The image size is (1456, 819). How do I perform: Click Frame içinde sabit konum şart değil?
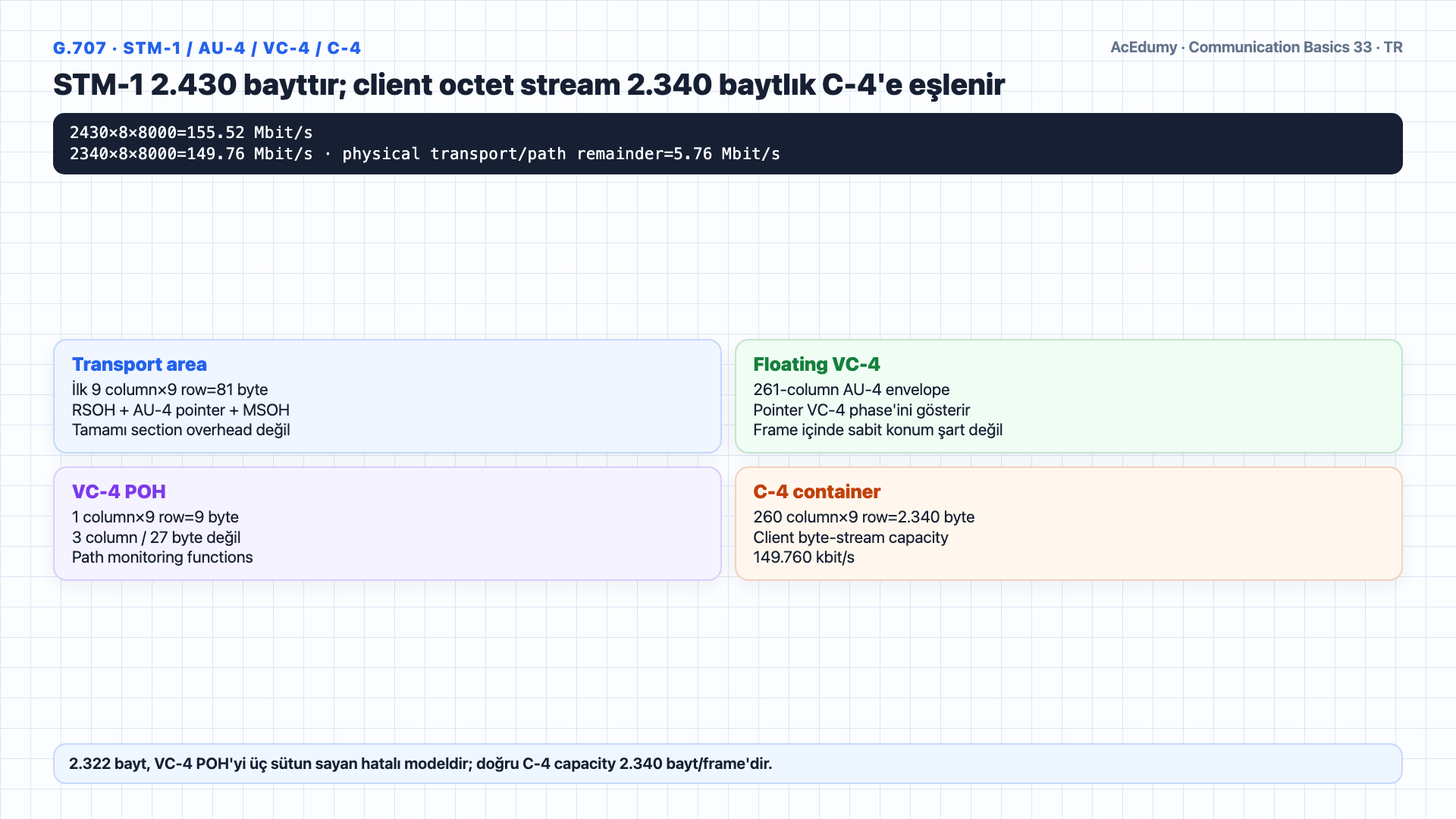pyautogui.click(x=878, y=430)
